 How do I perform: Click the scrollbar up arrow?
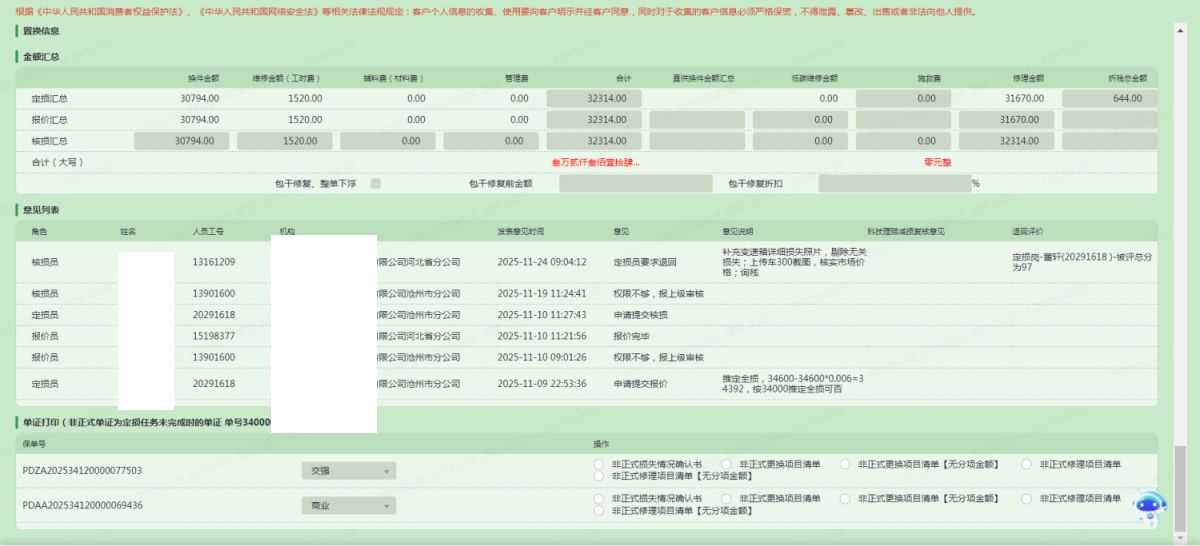1181,29
